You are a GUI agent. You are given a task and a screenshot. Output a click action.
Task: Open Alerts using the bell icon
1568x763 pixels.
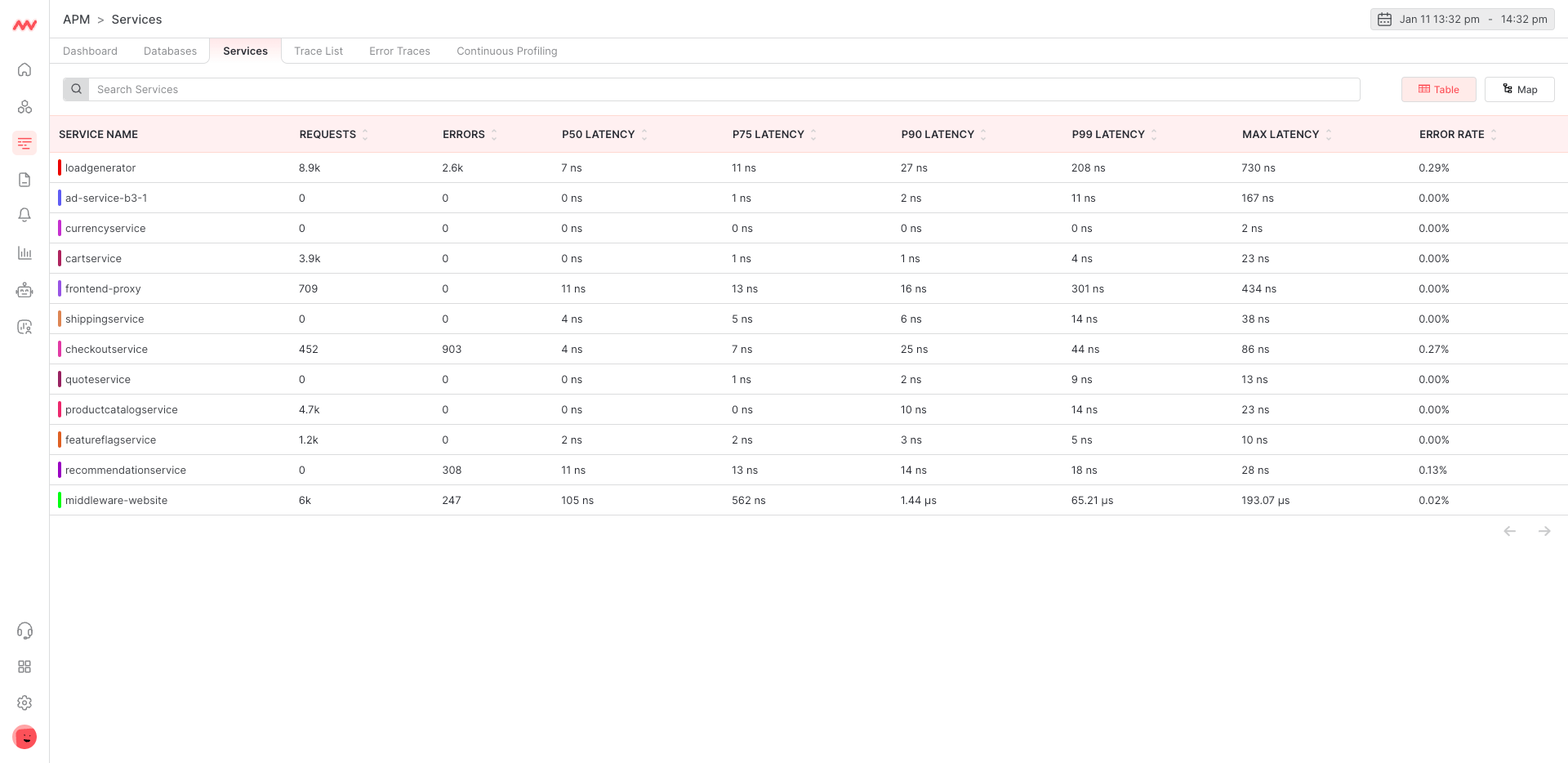pos(24,215)
